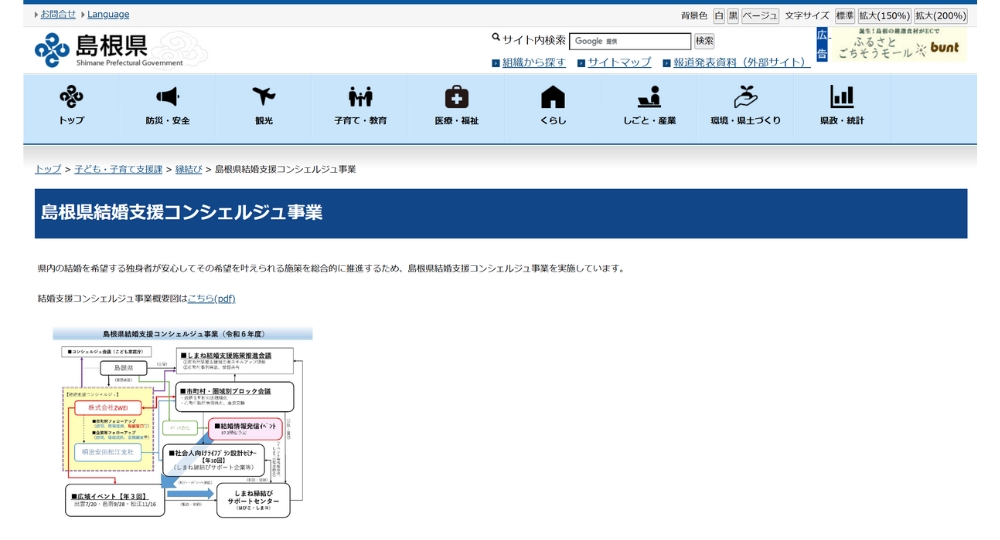Image resolution: width=1000 pixels, height=540 pixels.
Task: Open the お問合せ link
Action: click(x=58, y=14)
